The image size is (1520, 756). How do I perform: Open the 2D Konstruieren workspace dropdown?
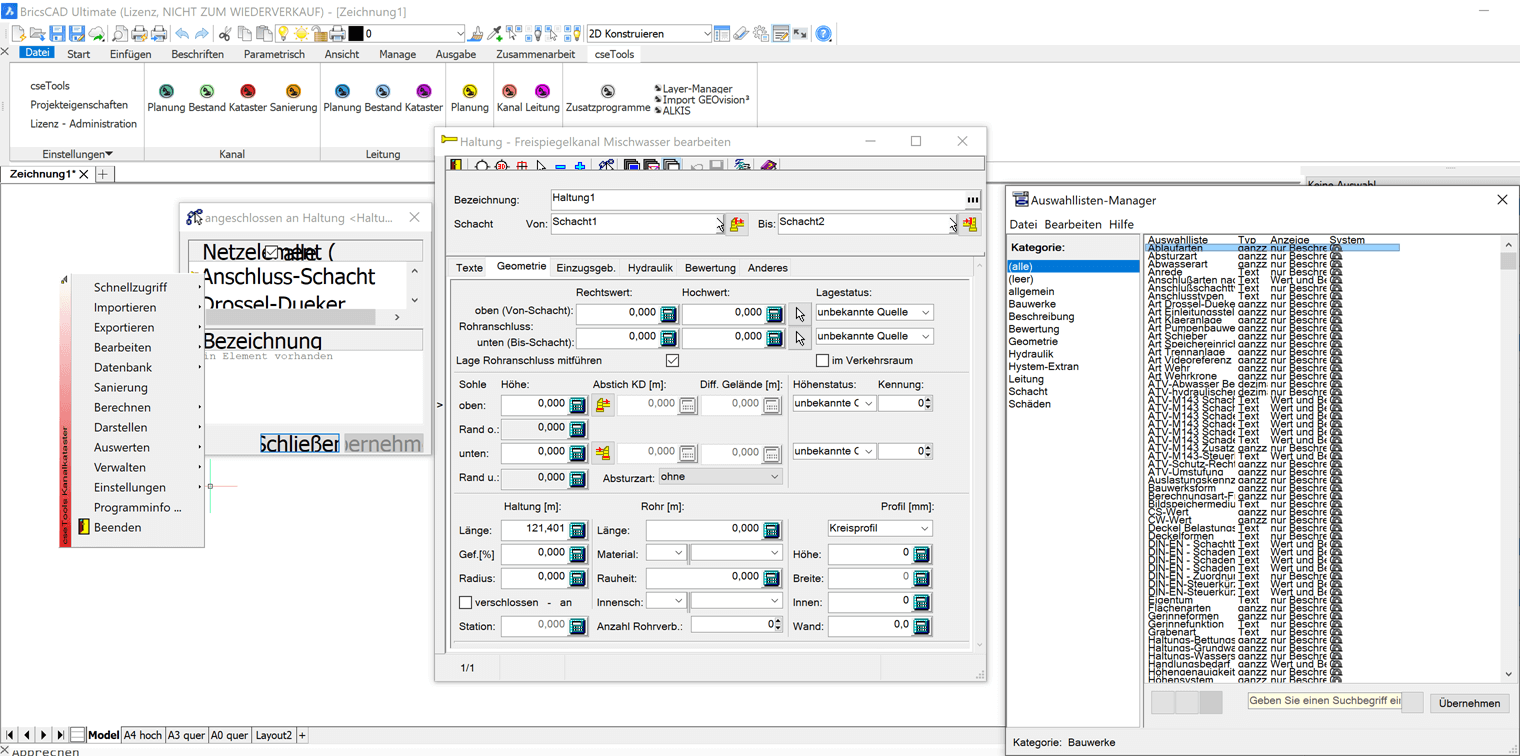click(706, 34)
